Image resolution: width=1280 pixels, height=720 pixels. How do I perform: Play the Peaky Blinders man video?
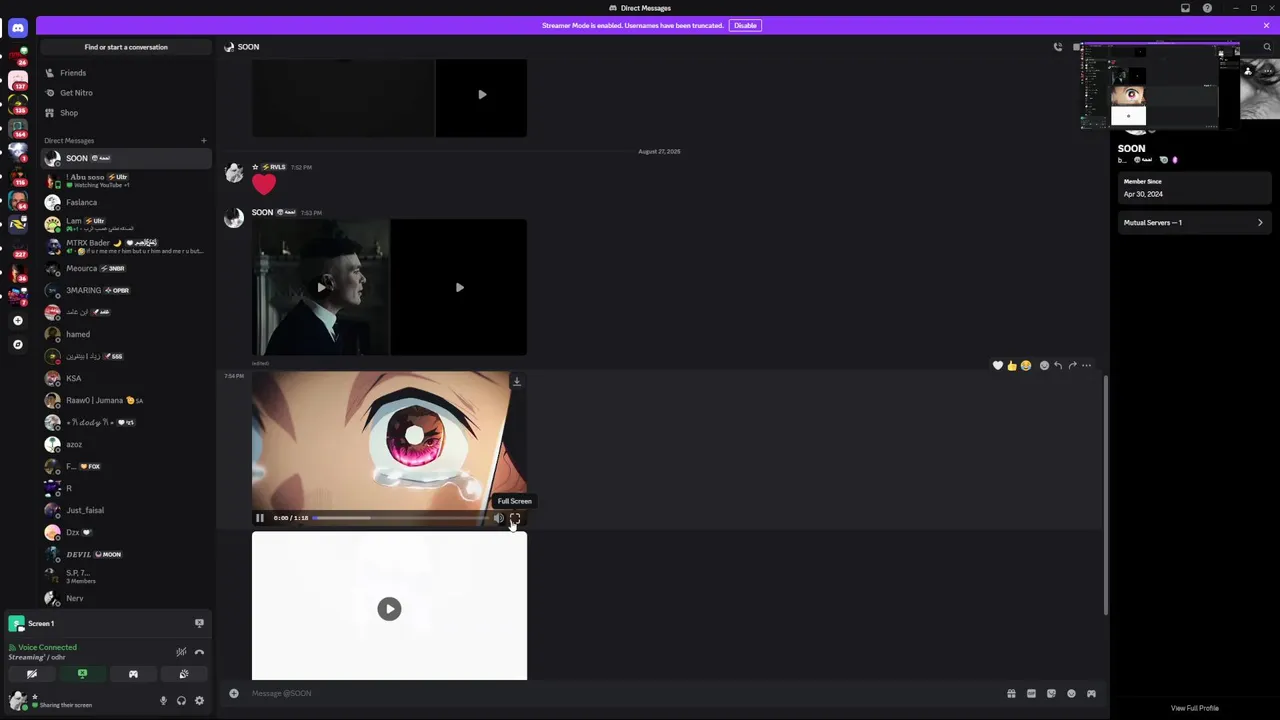(321, 287)
